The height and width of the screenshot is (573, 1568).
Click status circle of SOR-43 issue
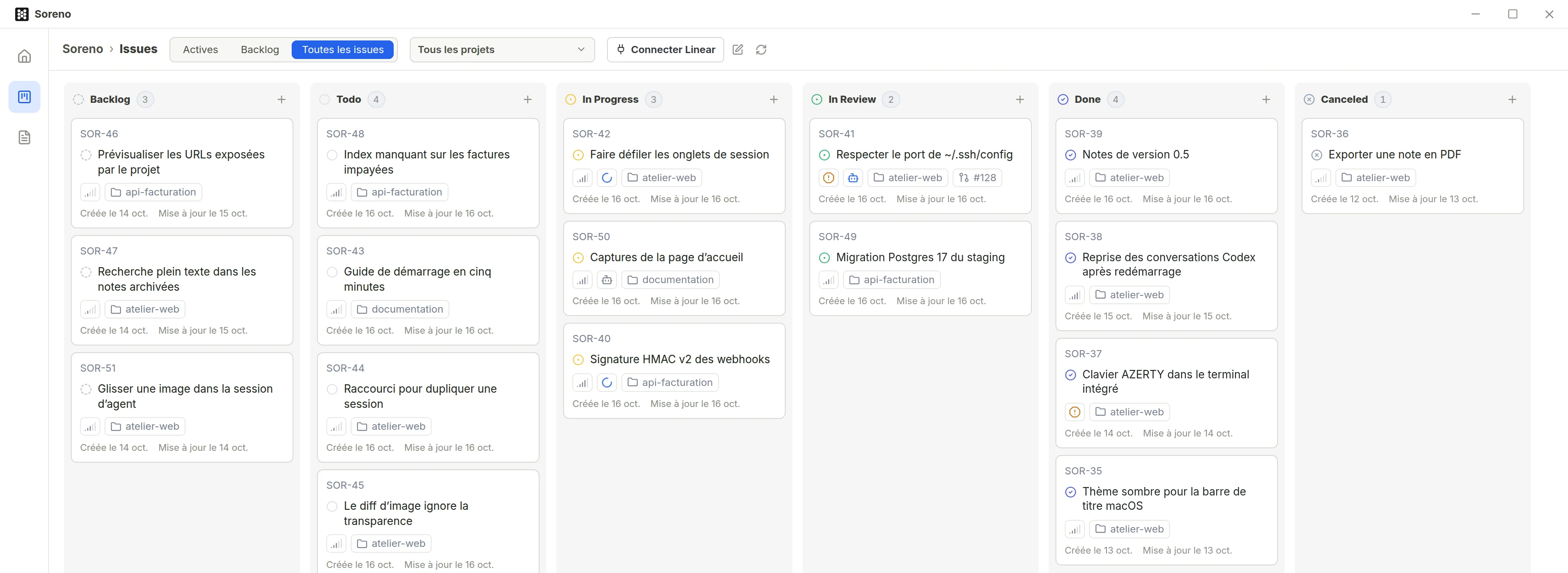[332, 272]
